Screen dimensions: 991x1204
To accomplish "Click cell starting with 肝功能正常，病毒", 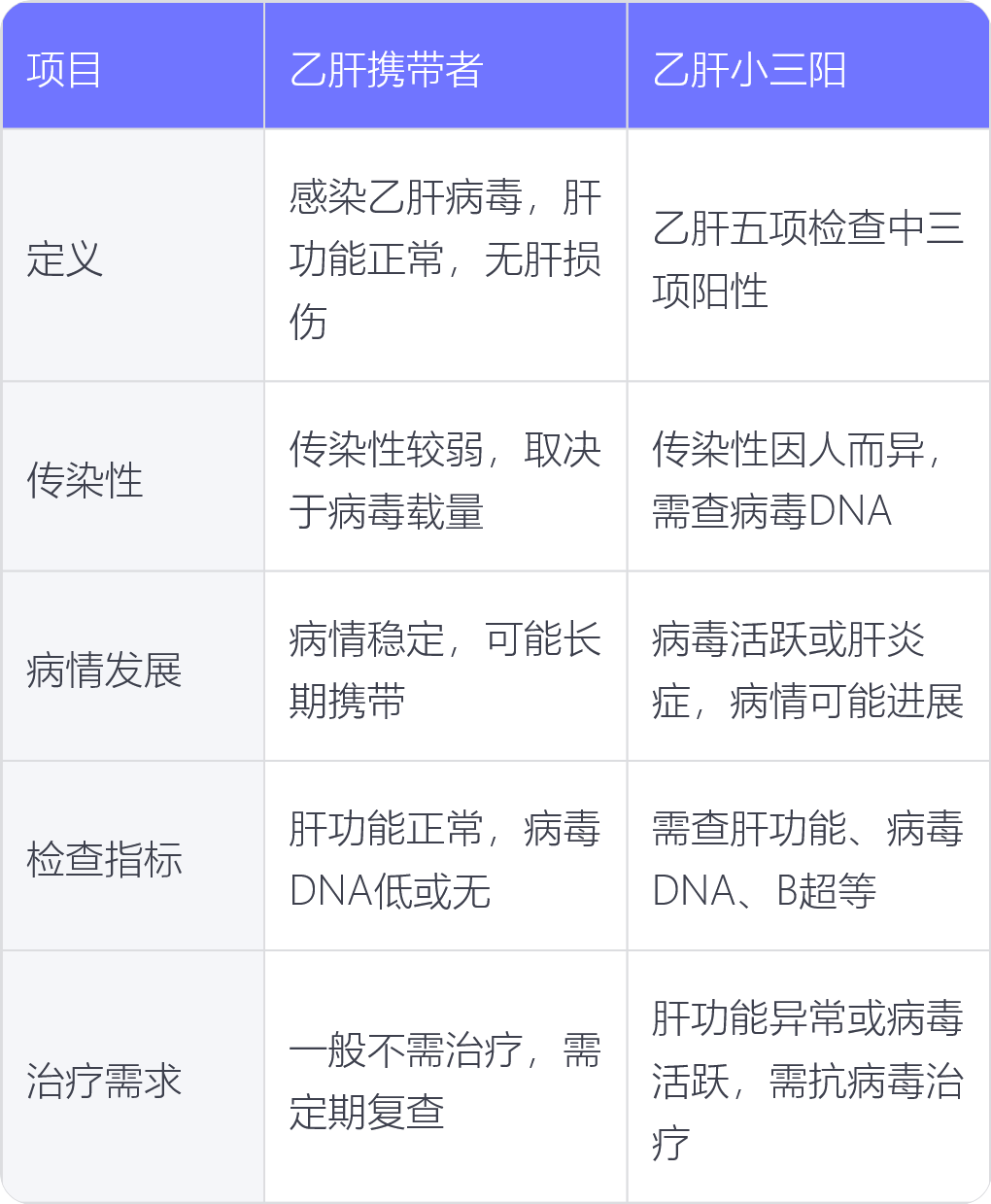I will [445, 856].
